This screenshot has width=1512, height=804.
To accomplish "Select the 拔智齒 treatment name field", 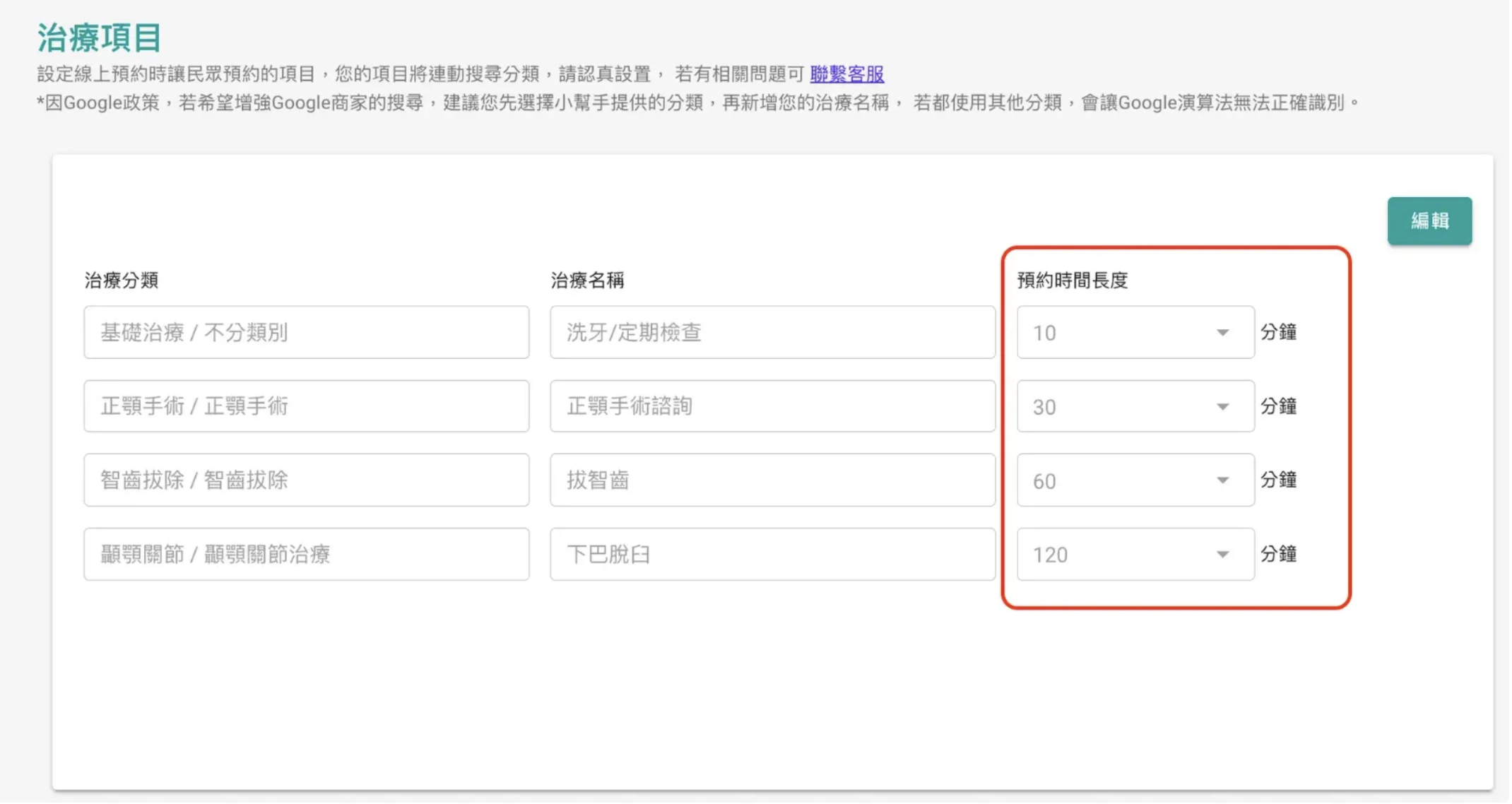I will tap(772, 480).
